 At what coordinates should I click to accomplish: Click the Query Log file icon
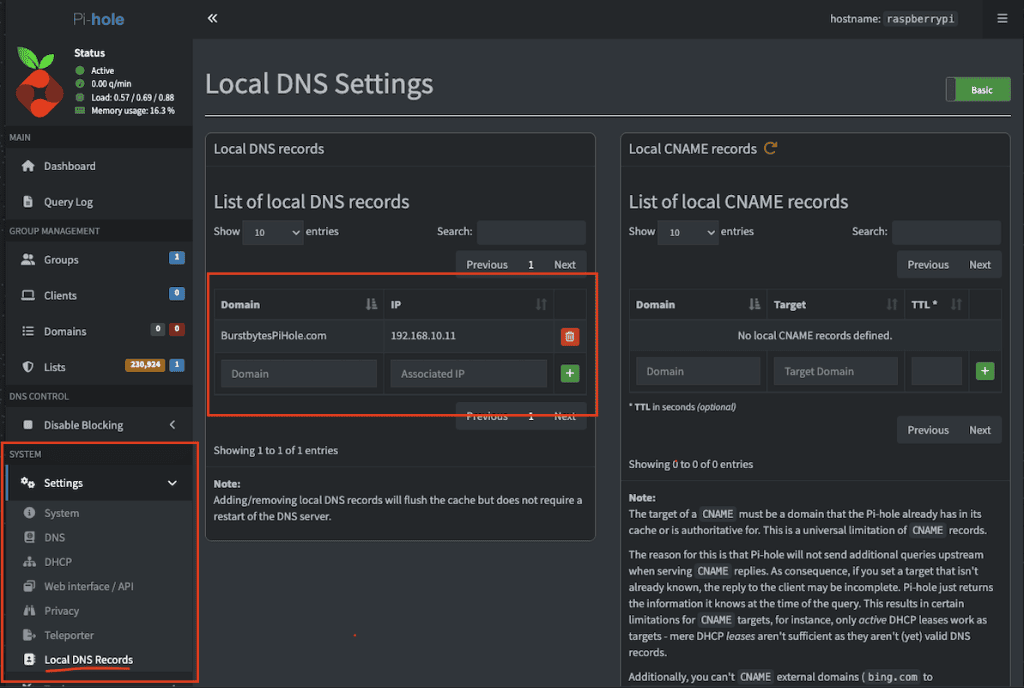[x=28, y=202]
